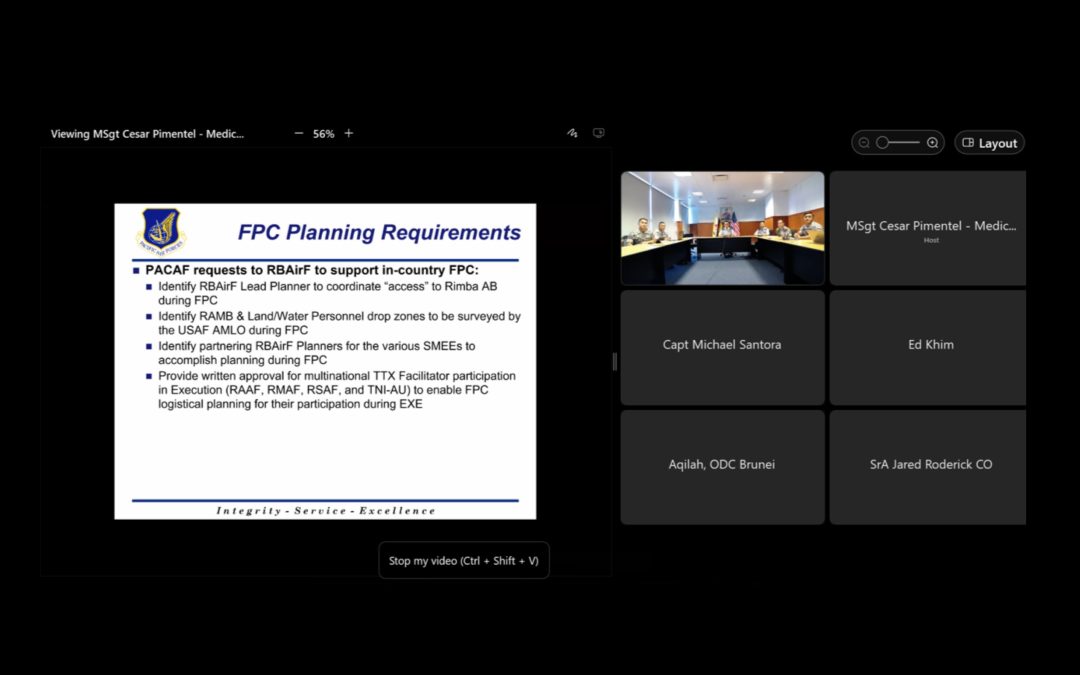Select the Ed Khim participant tile
1080x675 pixels.
coord(928,347)
